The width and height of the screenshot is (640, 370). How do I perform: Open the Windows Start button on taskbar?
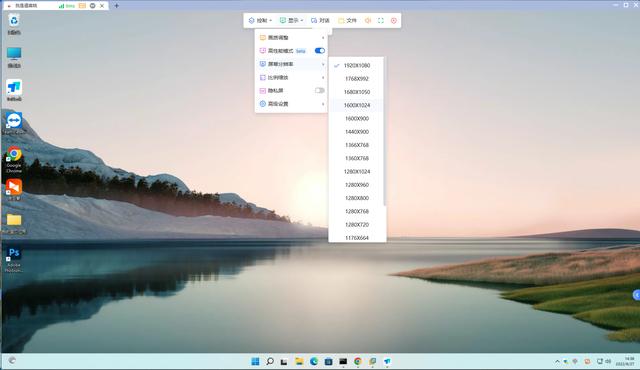tap(256, 361)
